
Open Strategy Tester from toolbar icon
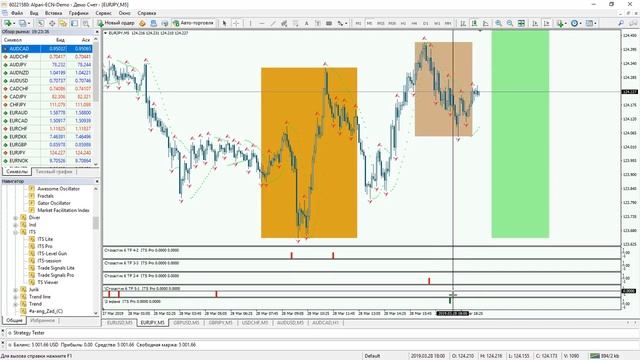86,23
